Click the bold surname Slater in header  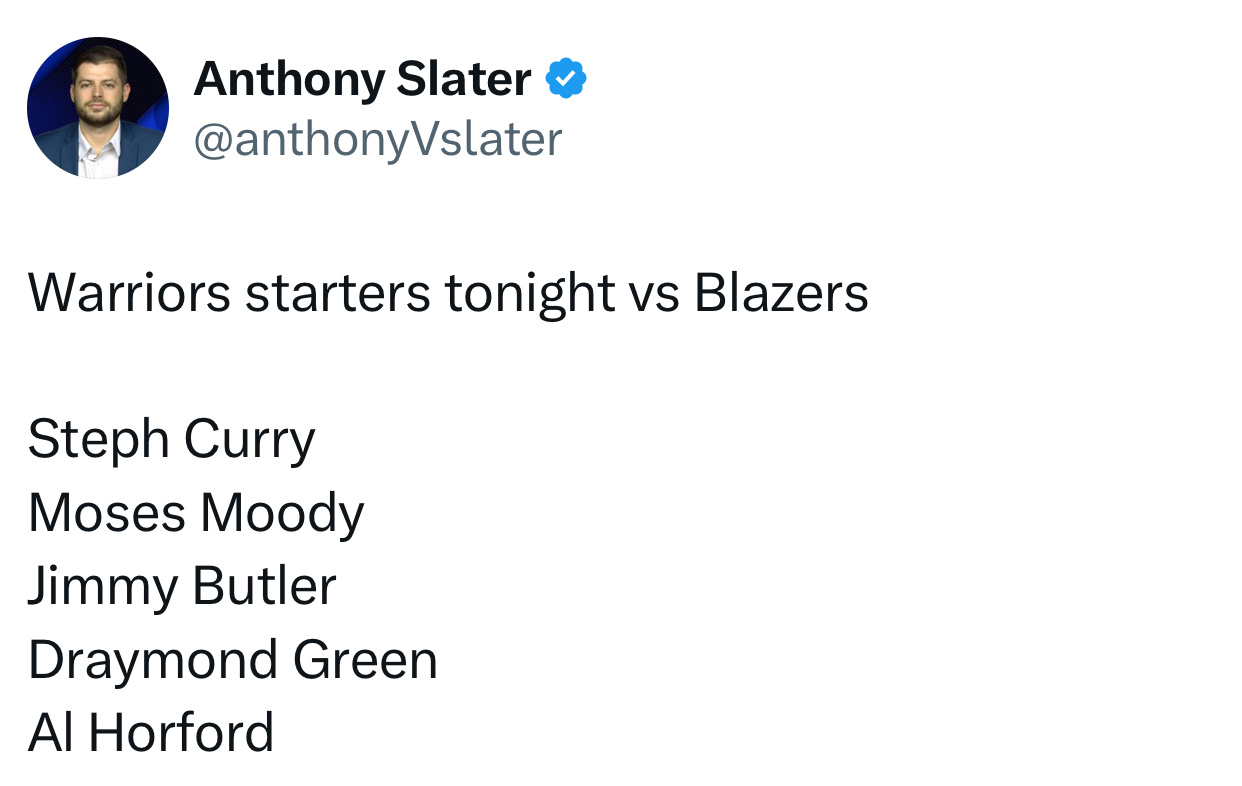tap(464, 79)
